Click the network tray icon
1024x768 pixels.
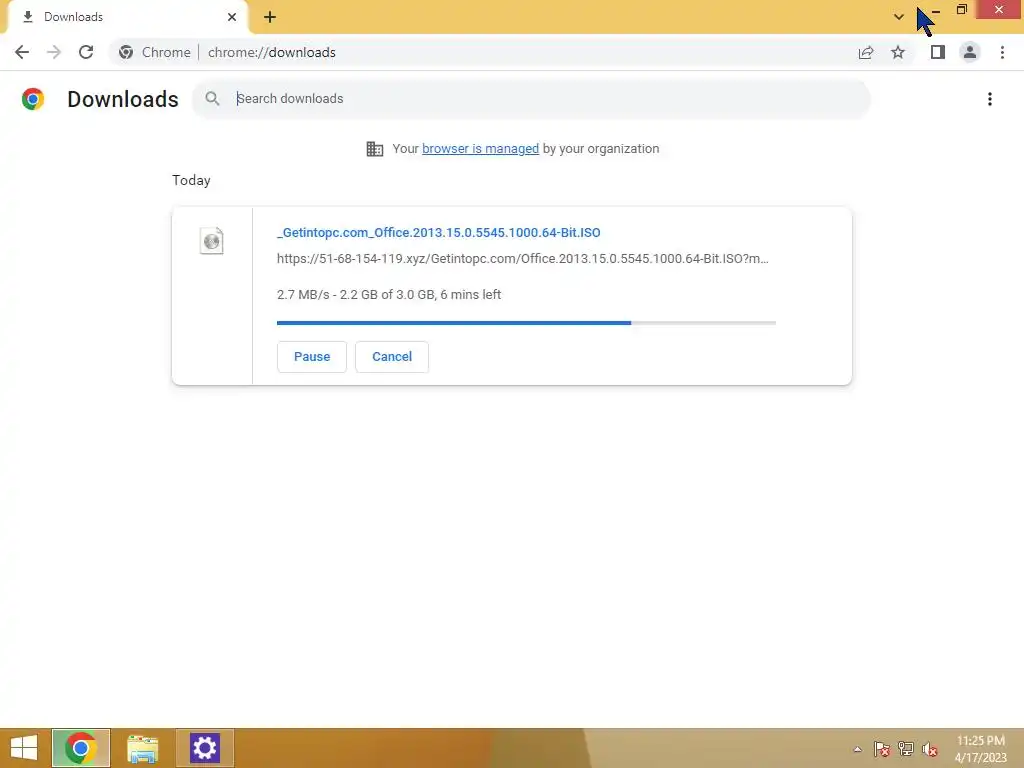tap(906, 749)
